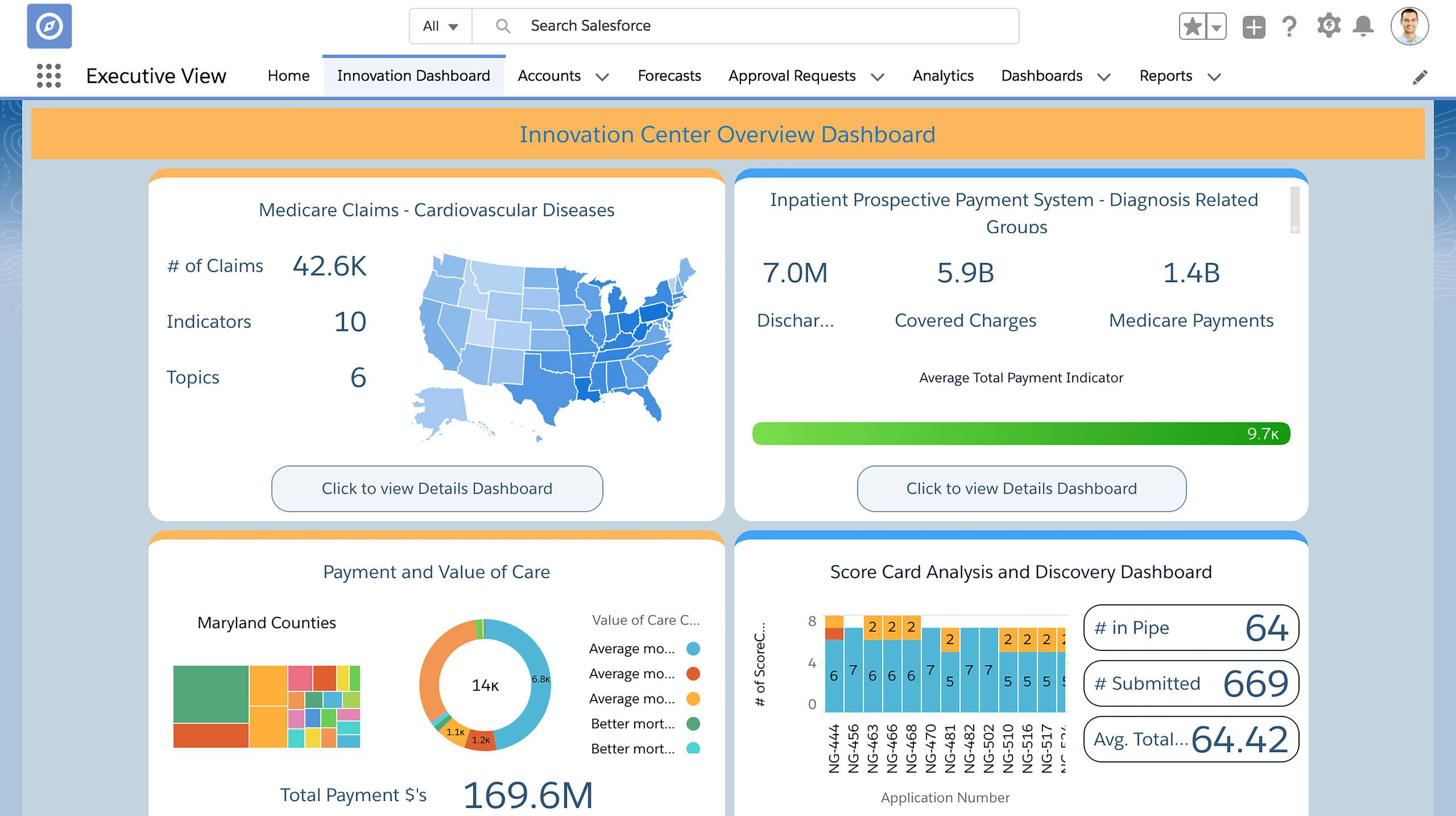Open the Analytics tab
The height and width of the screenshot is (816, 1456).
pyautogui.click(x=943, y=76)
